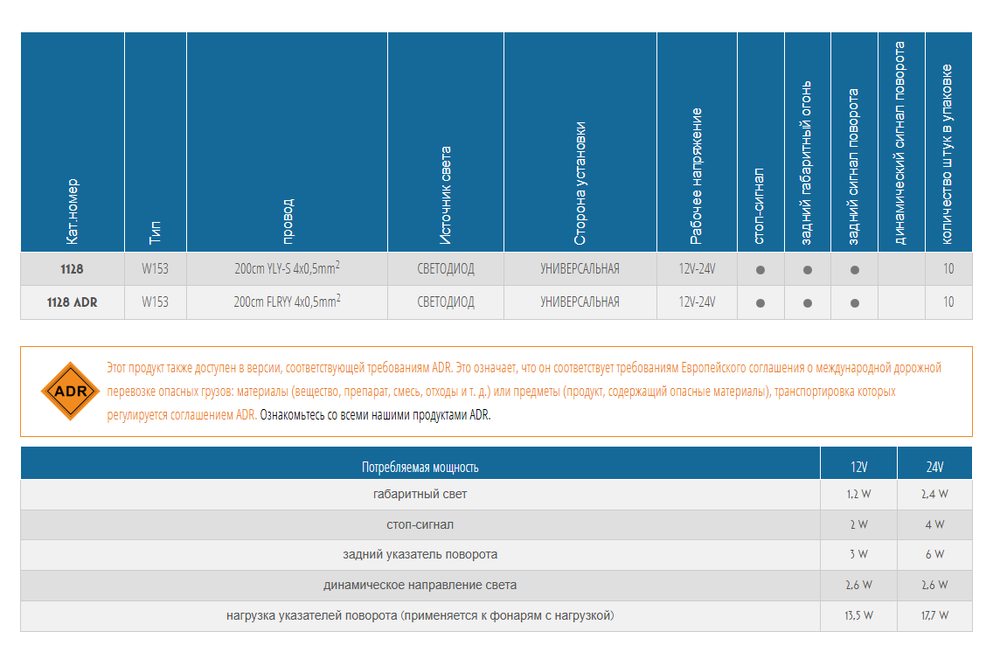Select catalog number cell '1128'
Viewport: 1000px width, 652px height.
coord(72,269)
